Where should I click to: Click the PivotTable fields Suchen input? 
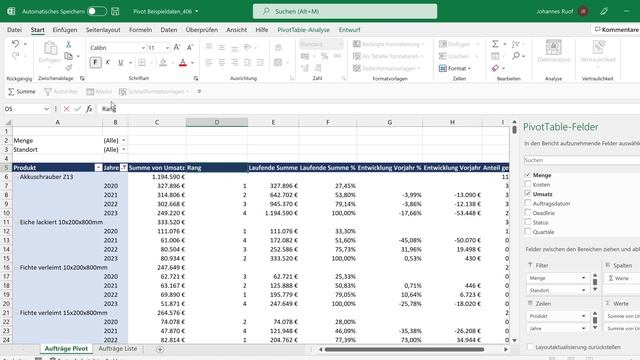[582, 160]
